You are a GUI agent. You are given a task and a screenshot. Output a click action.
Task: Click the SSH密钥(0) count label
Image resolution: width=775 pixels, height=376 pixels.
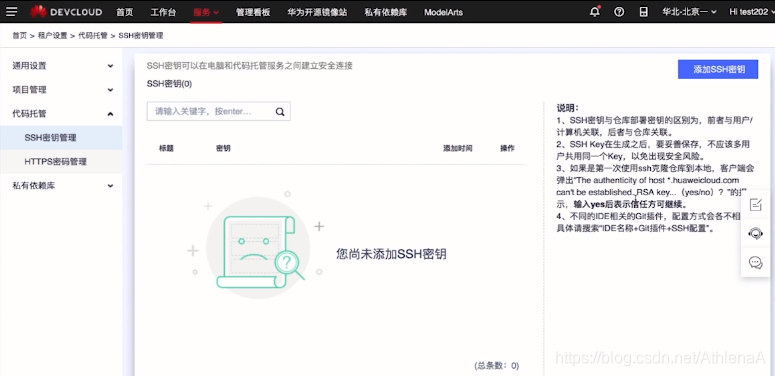tap(170, 84)
